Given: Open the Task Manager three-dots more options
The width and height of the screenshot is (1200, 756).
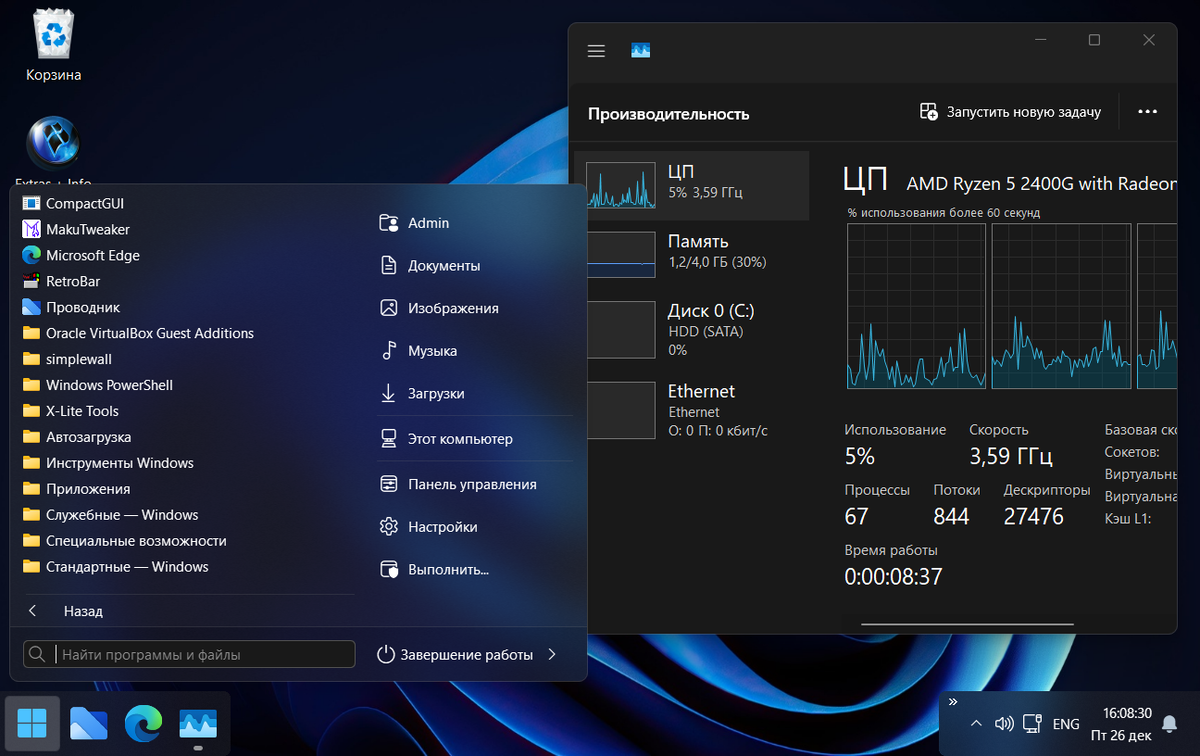Looking at the screenshot, I should point(1148,112).
